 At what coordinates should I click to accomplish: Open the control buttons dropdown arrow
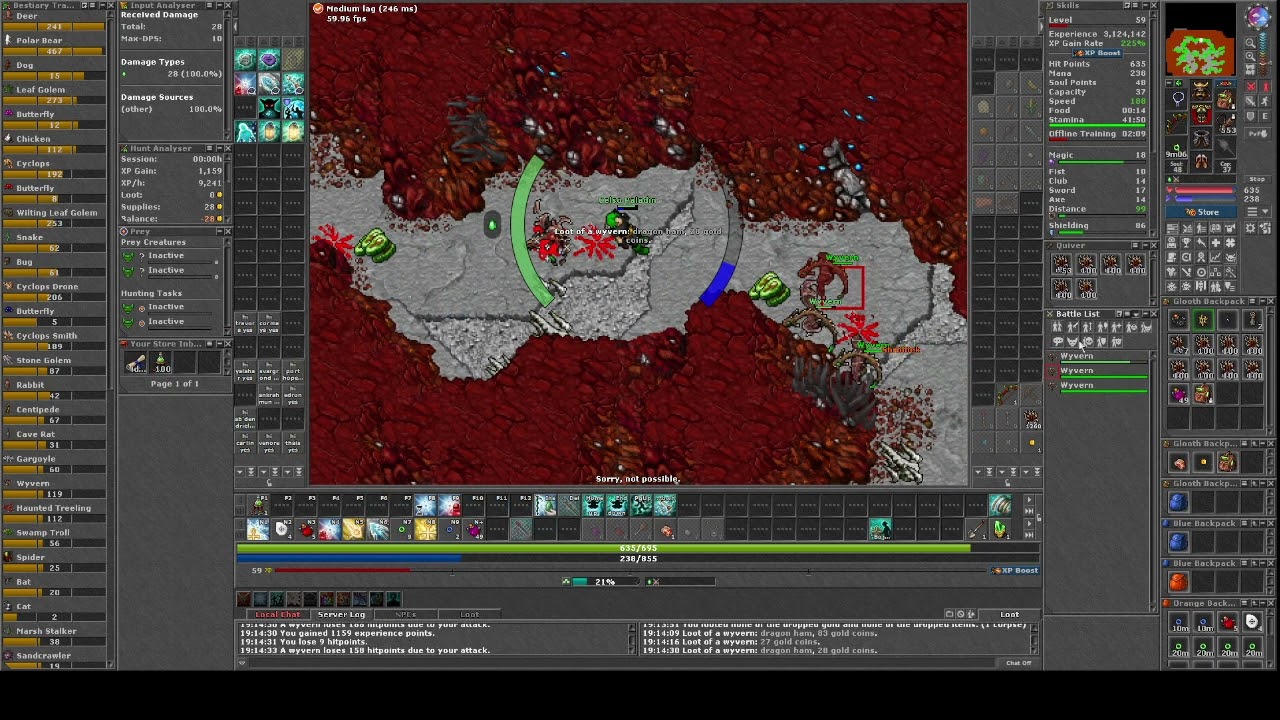tap(1265, 211)
